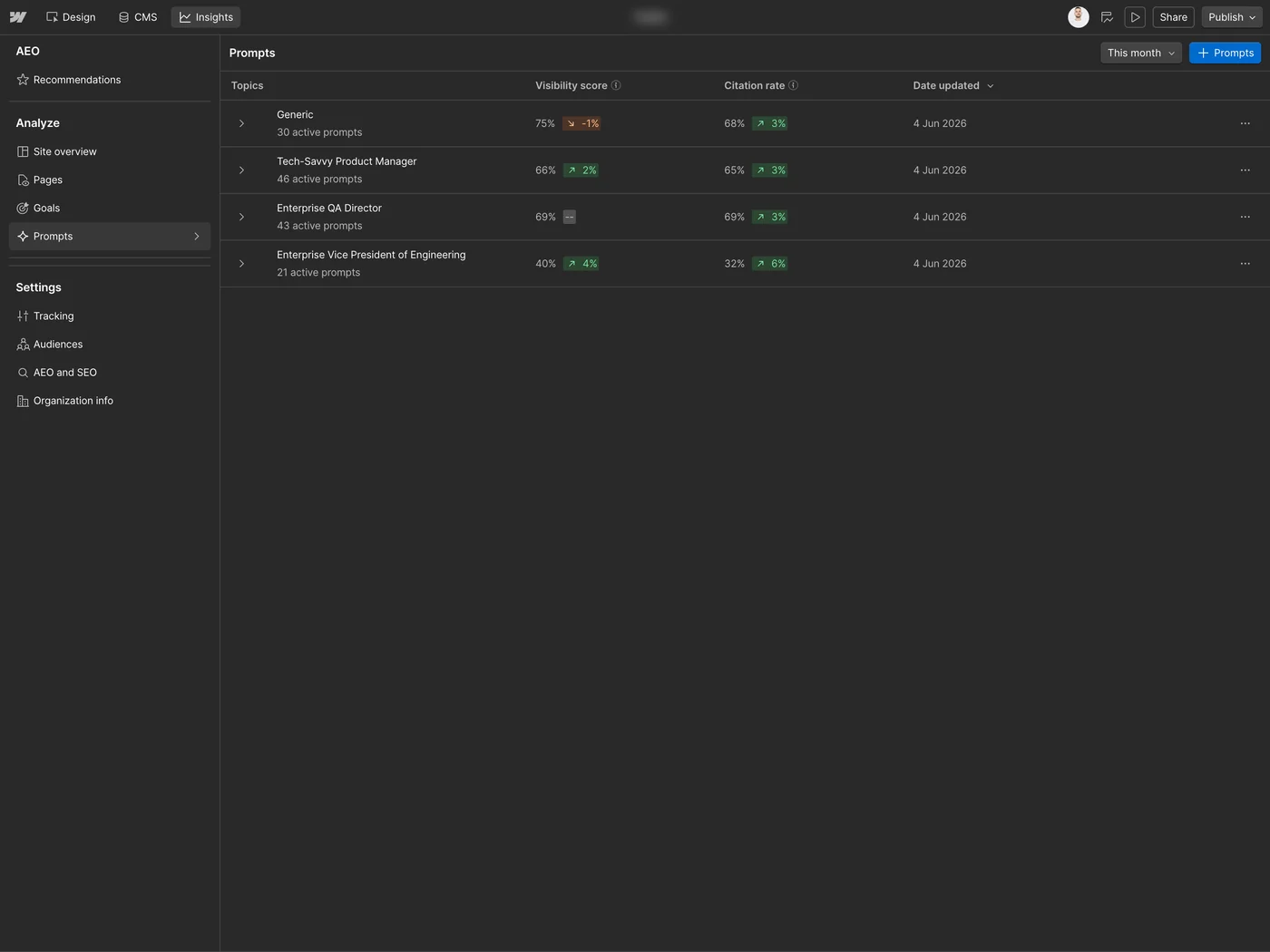Open the This month date range dropdown
Image resolution: width=1270 pixels, height=952 pixels.
coord(1141,53)
